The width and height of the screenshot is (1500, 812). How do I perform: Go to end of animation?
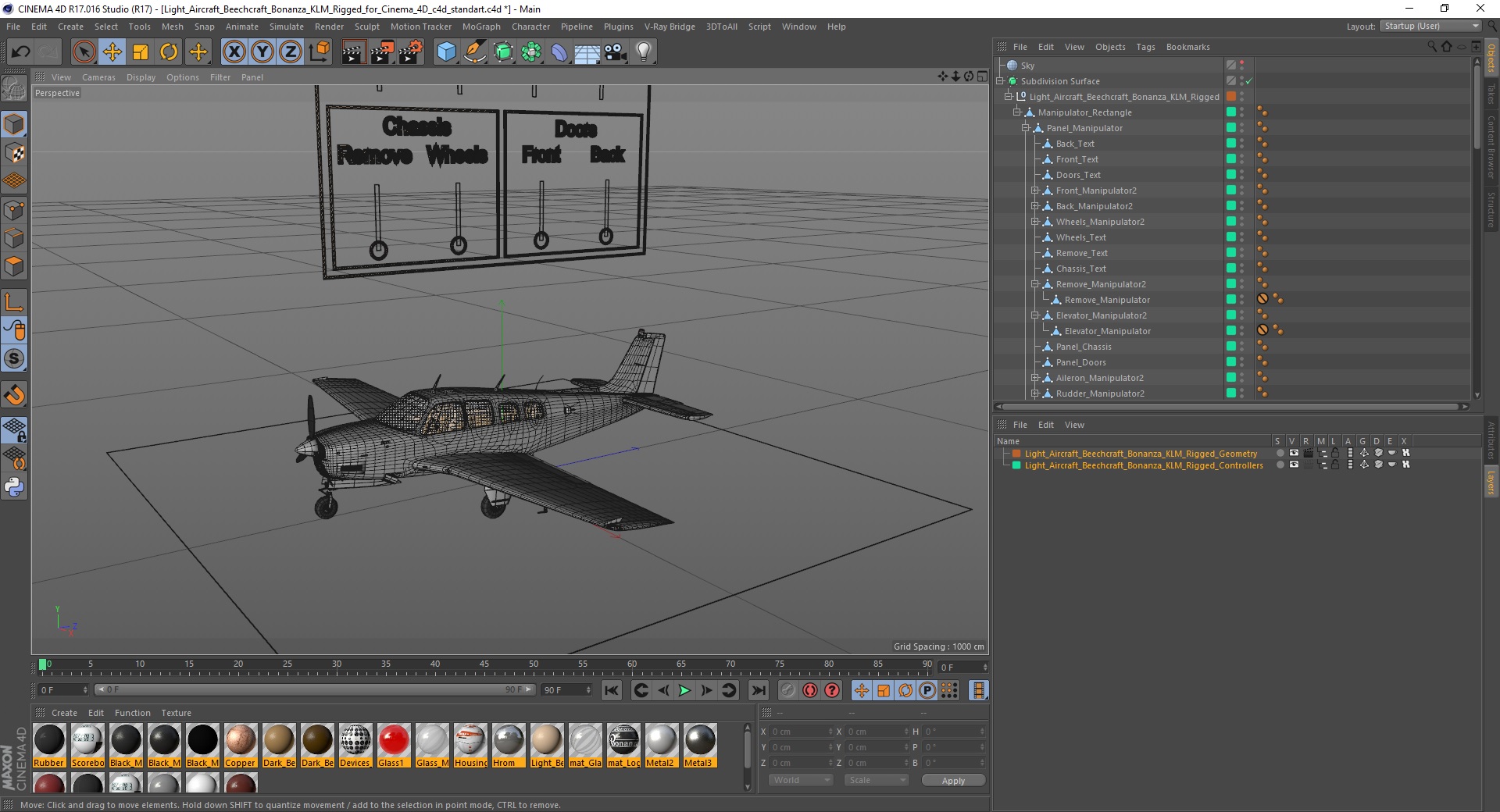pyautogui.click(x=758, y=690)
